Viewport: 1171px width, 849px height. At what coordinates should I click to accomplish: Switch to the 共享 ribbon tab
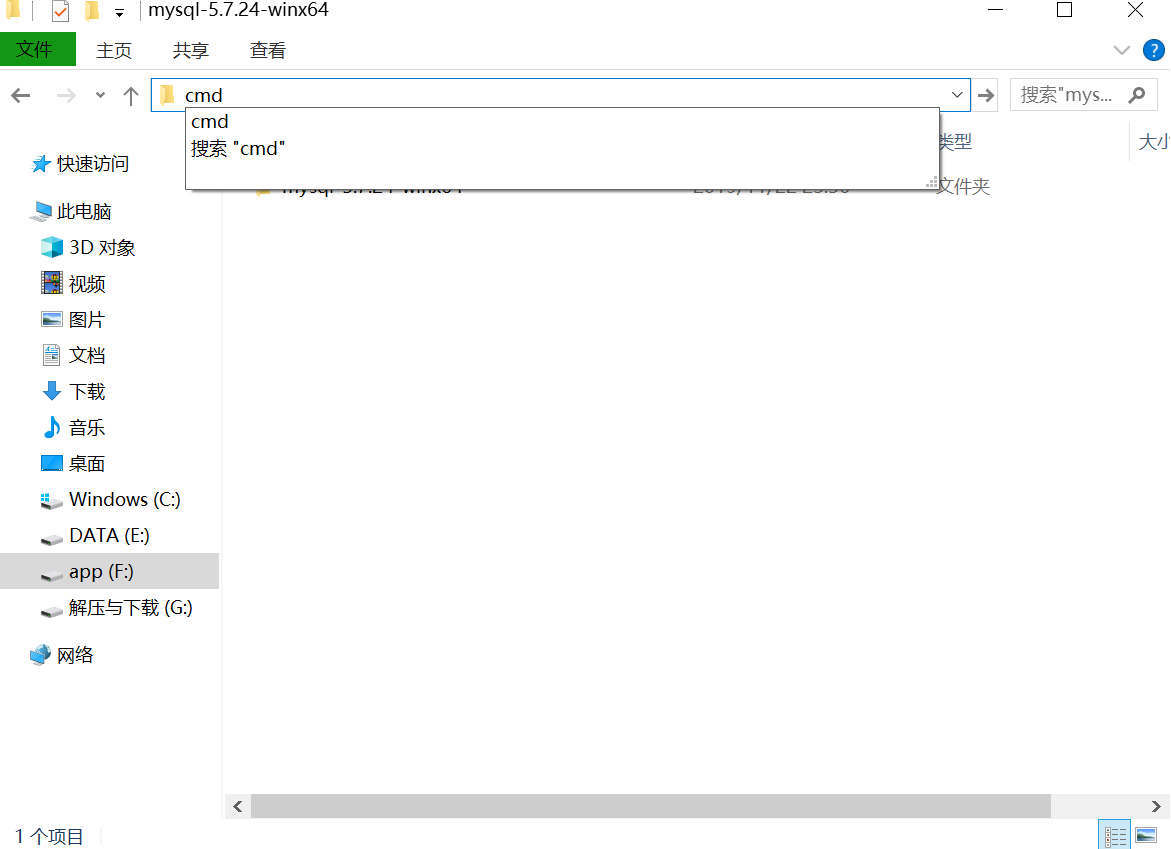190,50
